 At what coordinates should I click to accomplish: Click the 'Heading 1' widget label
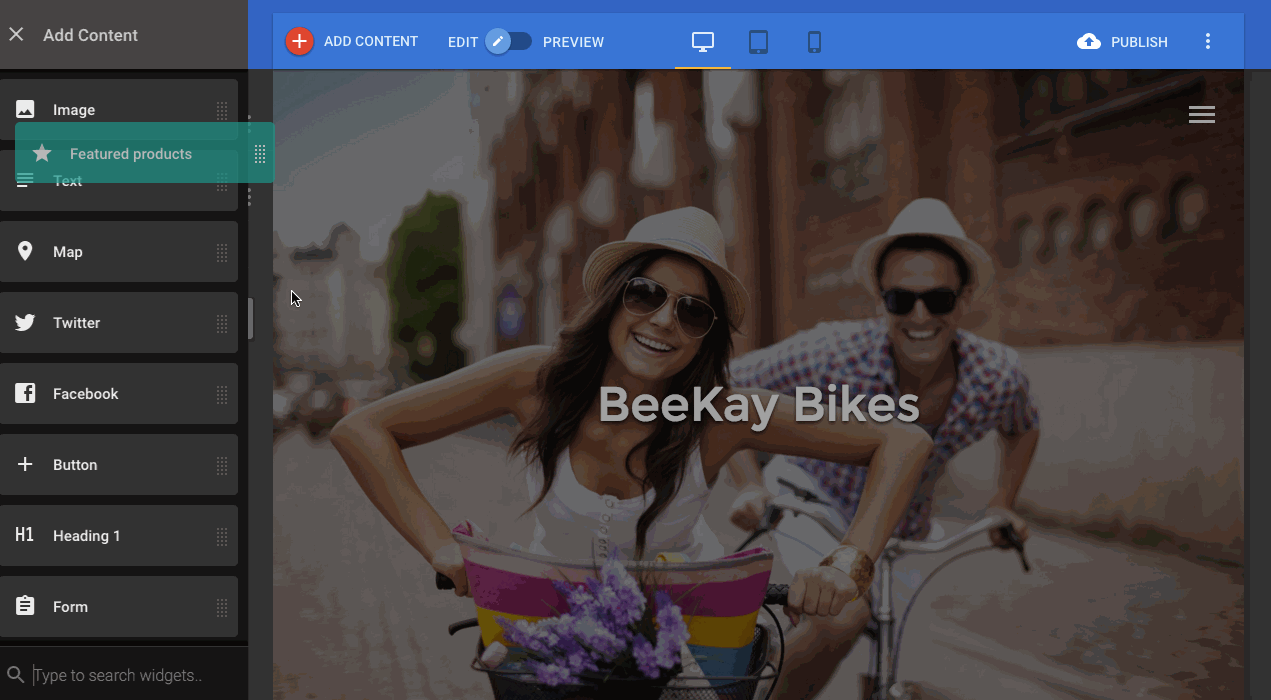87,536
